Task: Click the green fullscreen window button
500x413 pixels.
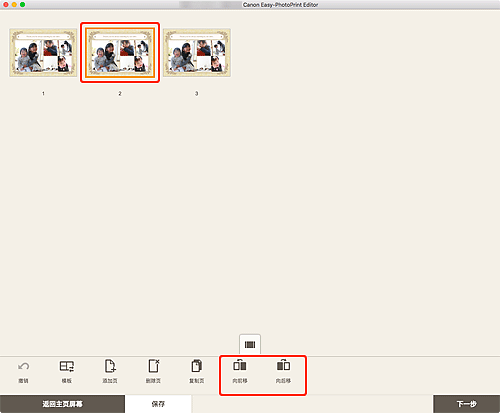Action: tap(22, 5)
